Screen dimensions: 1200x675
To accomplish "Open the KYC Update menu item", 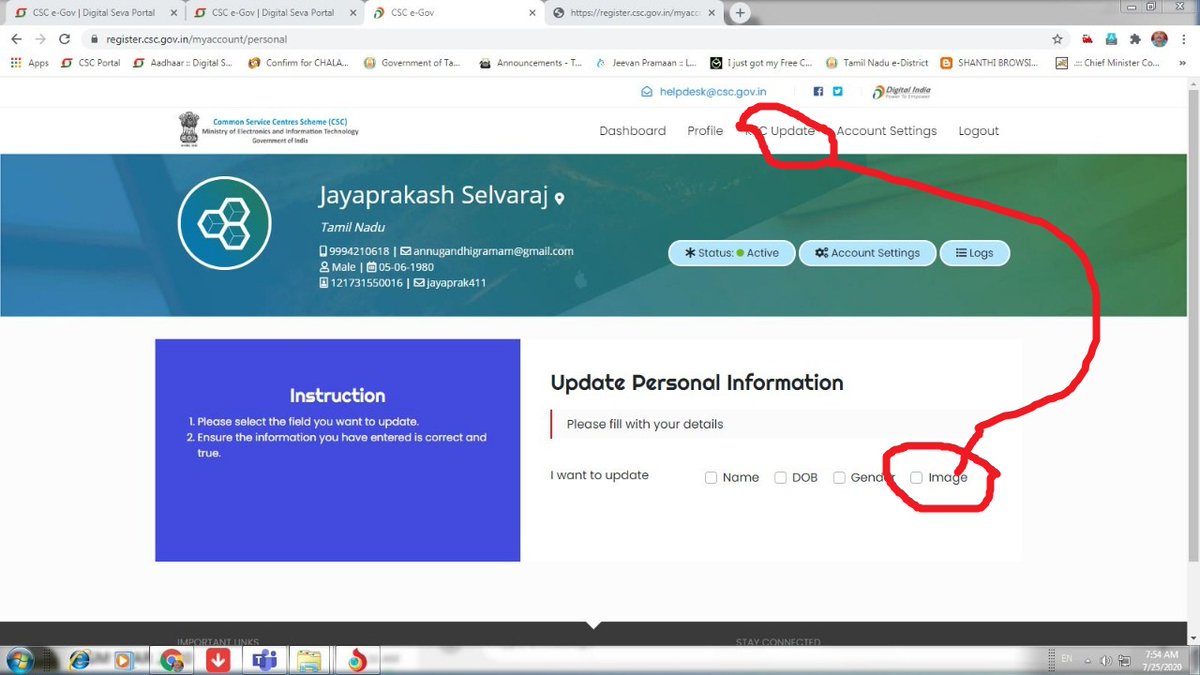I will click(780, 131).
